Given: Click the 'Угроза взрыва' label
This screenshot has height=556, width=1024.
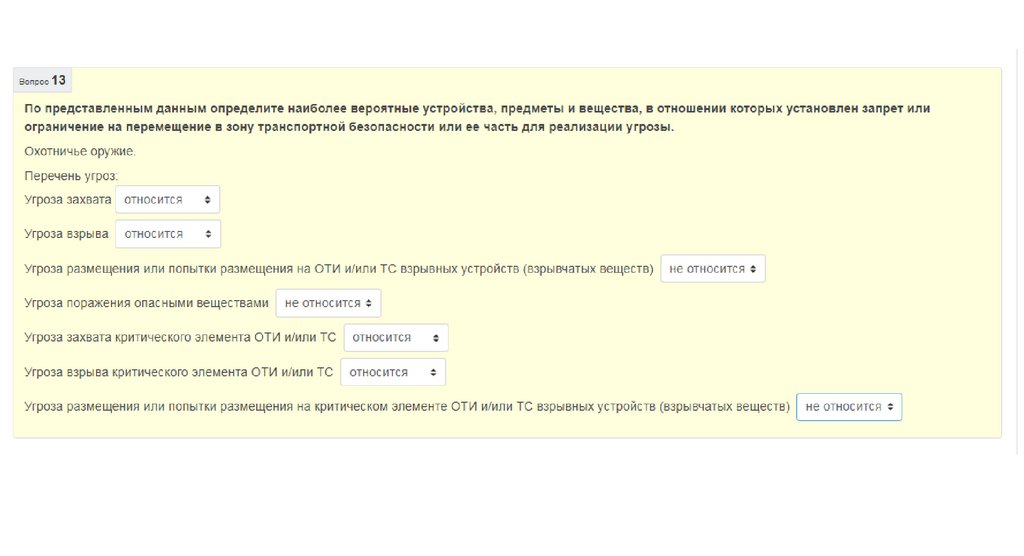Looking at the screenshot, I should 66,234.
